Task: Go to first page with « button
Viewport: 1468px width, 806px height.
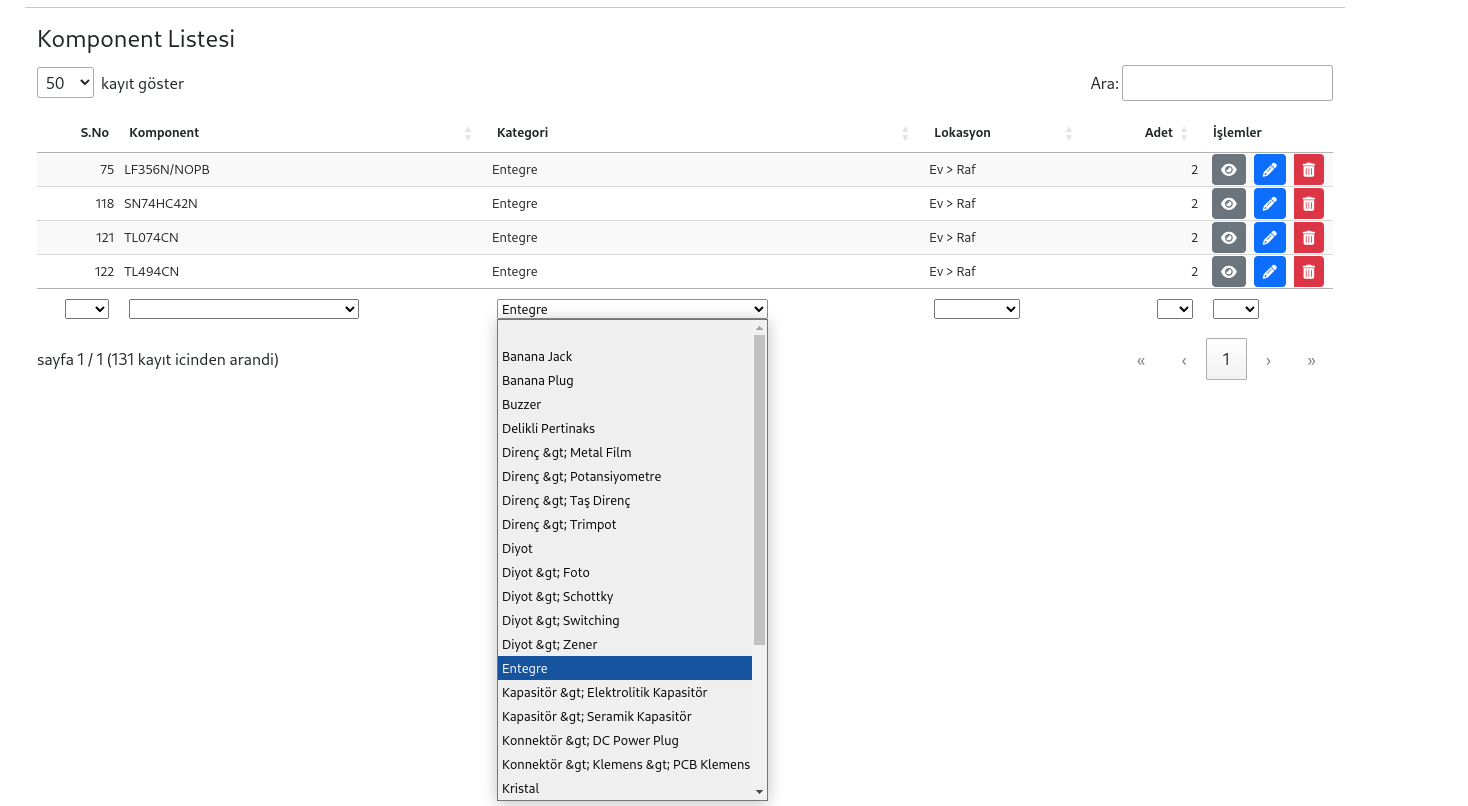Action: coord(1141,360)
